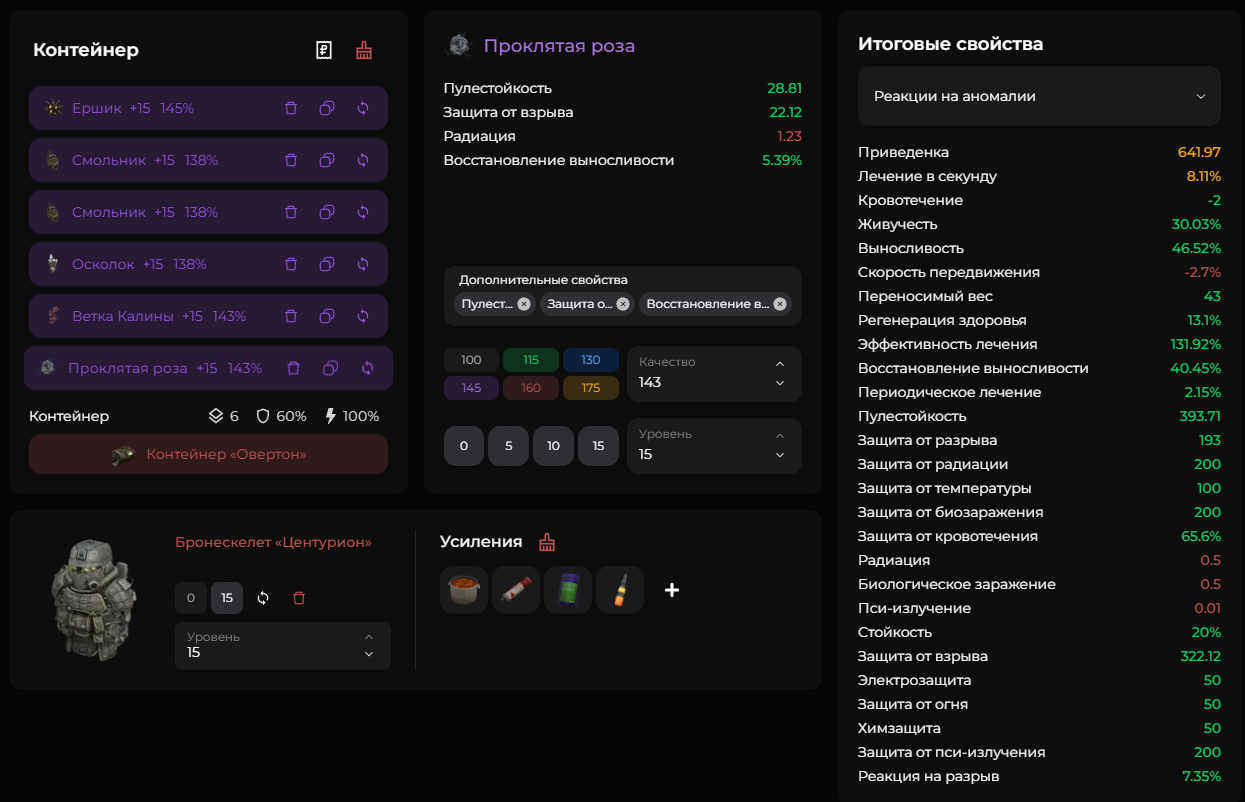Remove the Центурион armor using red trash icon

tap(299, 598)
